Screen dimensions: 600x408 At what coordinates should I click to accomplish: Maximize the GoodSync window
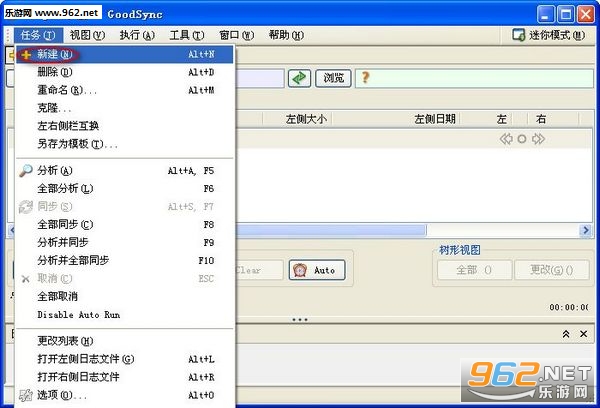click(x=566, y=15)
